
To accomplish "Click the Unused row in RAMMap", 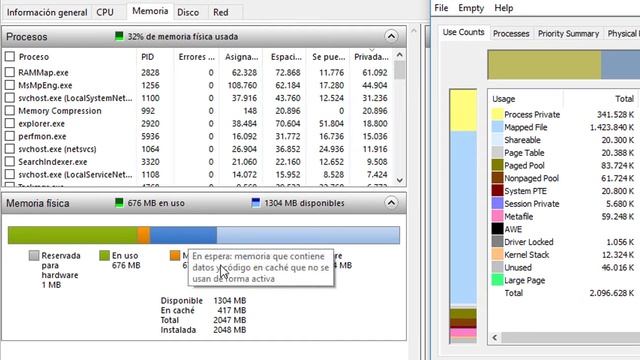I will [564, 267].
